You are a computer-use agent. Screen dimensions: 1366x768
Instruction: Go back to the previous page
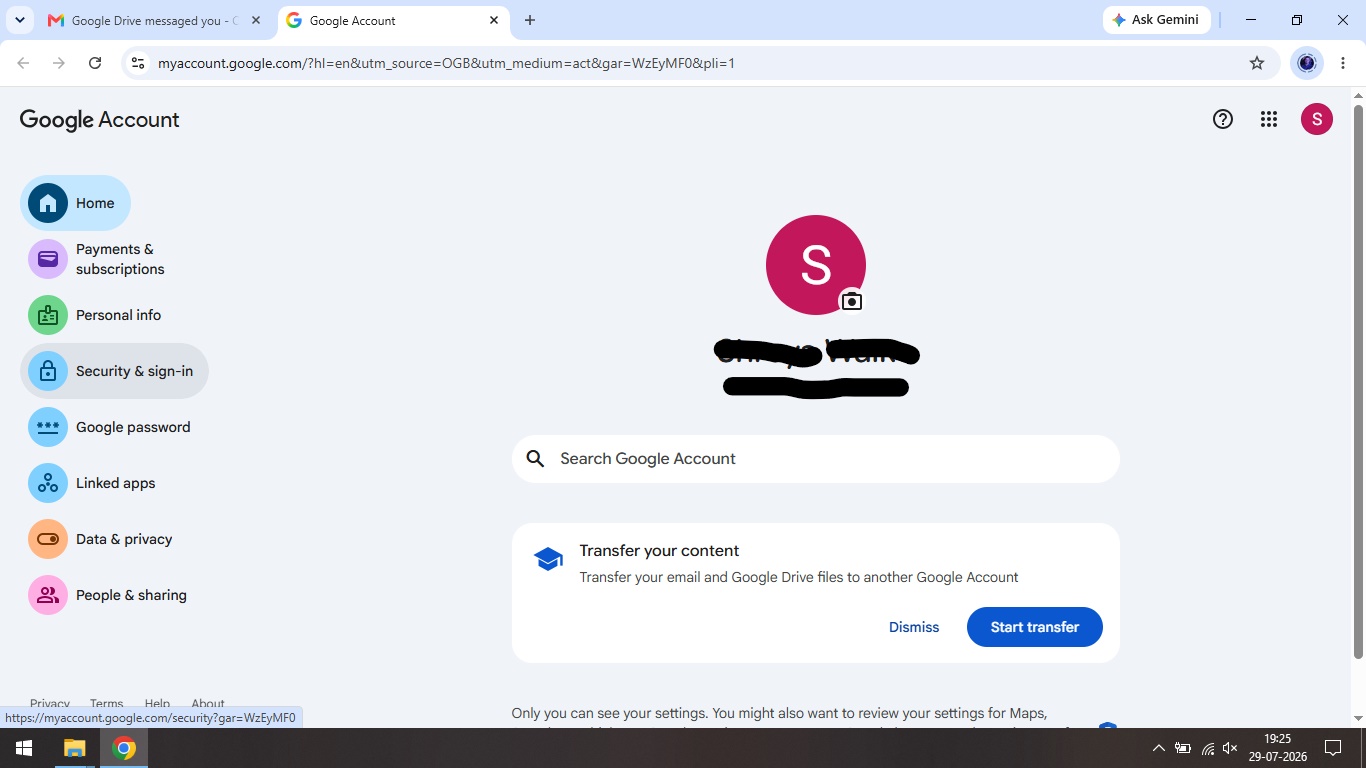click(x=23, y=63)
